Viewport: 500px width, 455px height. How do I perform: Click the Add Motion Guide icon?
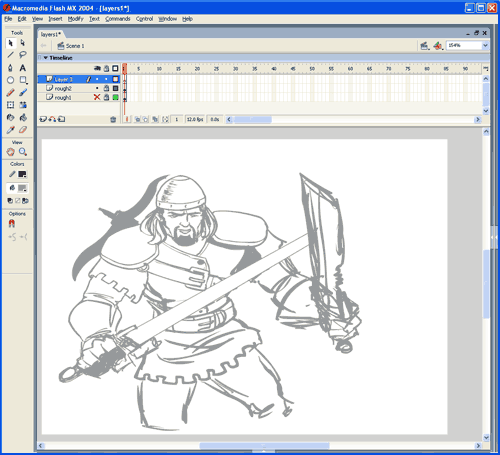tap(52, 119)
